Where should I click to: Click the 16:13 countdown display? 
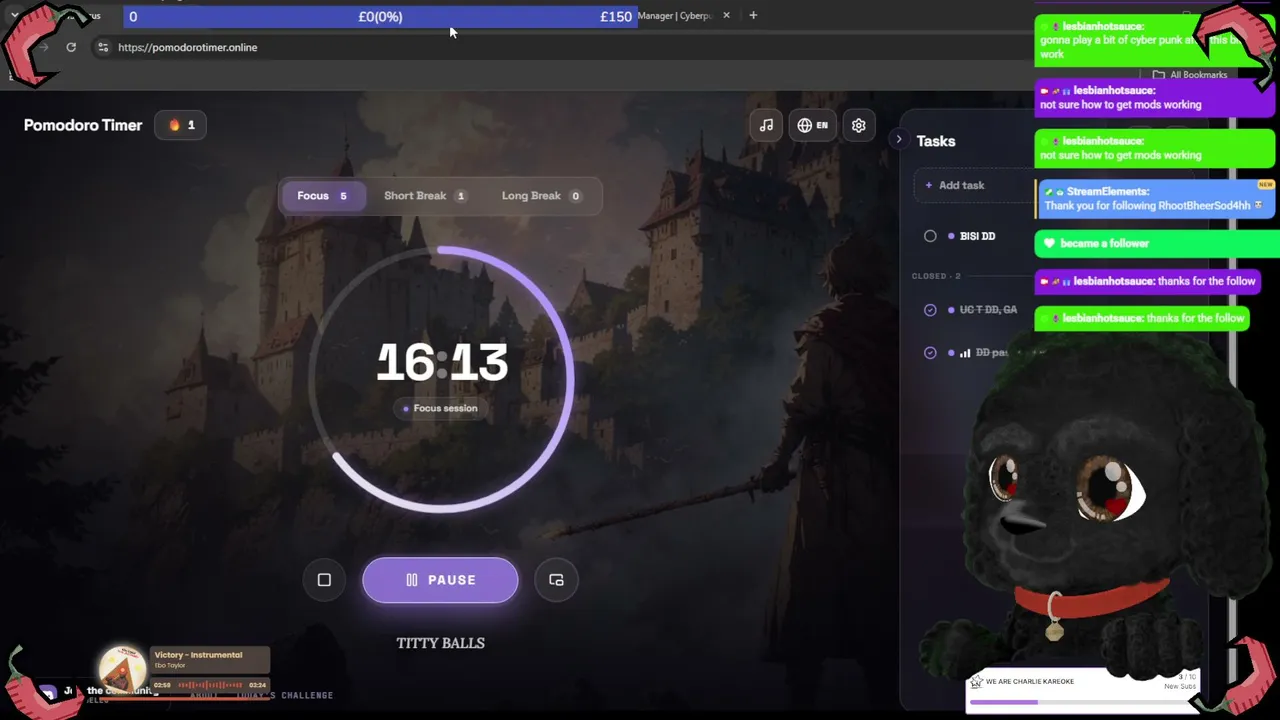[442, 362]
